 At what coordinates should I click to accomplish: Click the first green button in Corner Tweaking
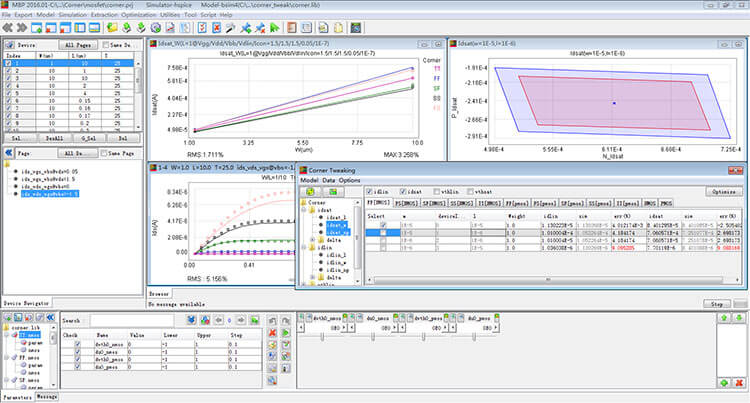pos(310,192)
